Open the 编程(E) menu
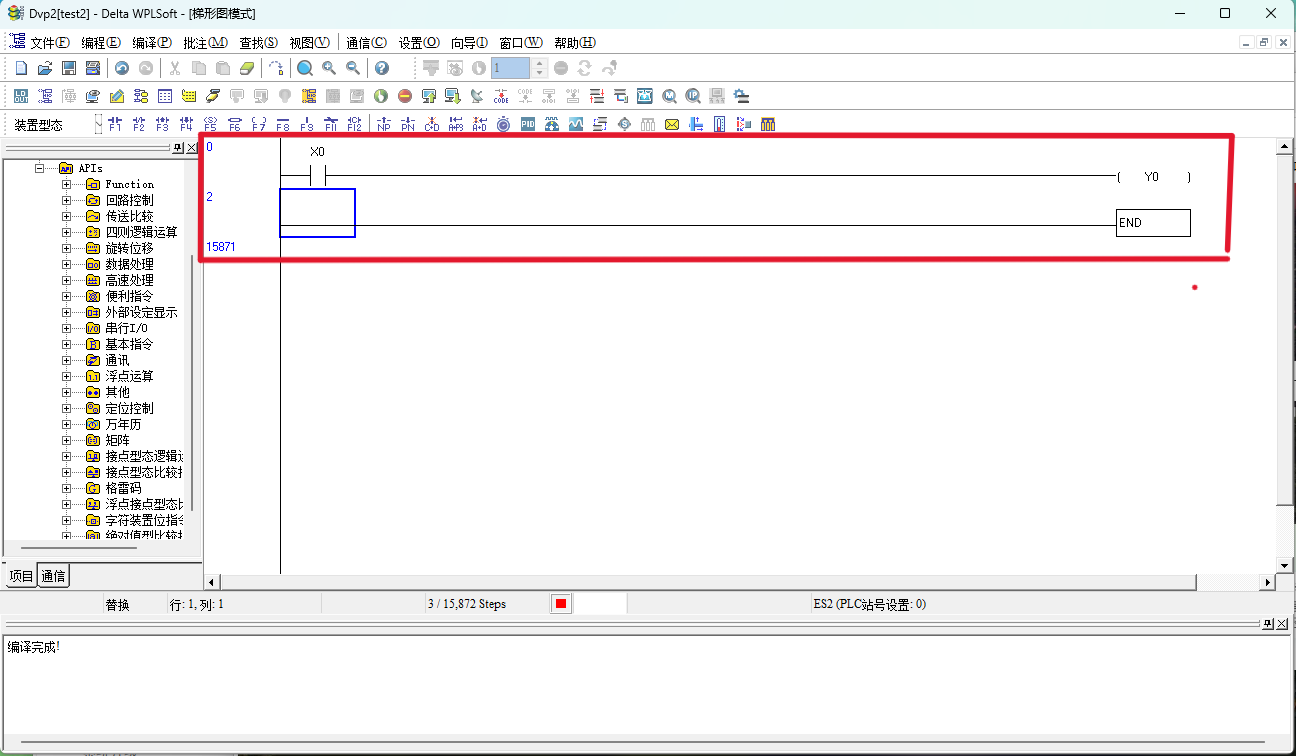The width and height of the screenshot is (1296, 756). click(101, 43)
